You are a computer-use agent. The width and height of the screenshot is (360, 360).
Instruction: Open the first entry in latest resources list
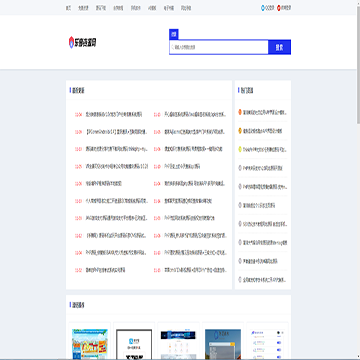pos(113,115)
